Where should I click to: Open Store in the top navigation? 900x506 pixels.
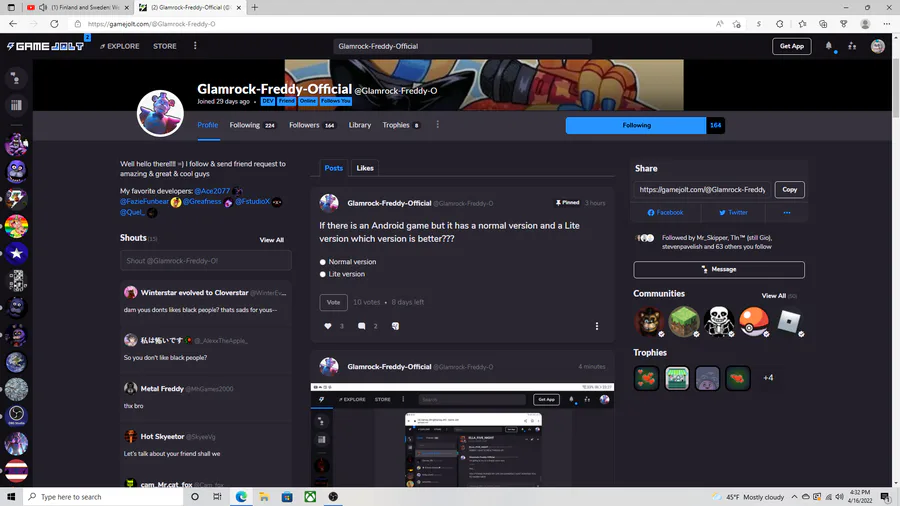click(x=165, y=46)
